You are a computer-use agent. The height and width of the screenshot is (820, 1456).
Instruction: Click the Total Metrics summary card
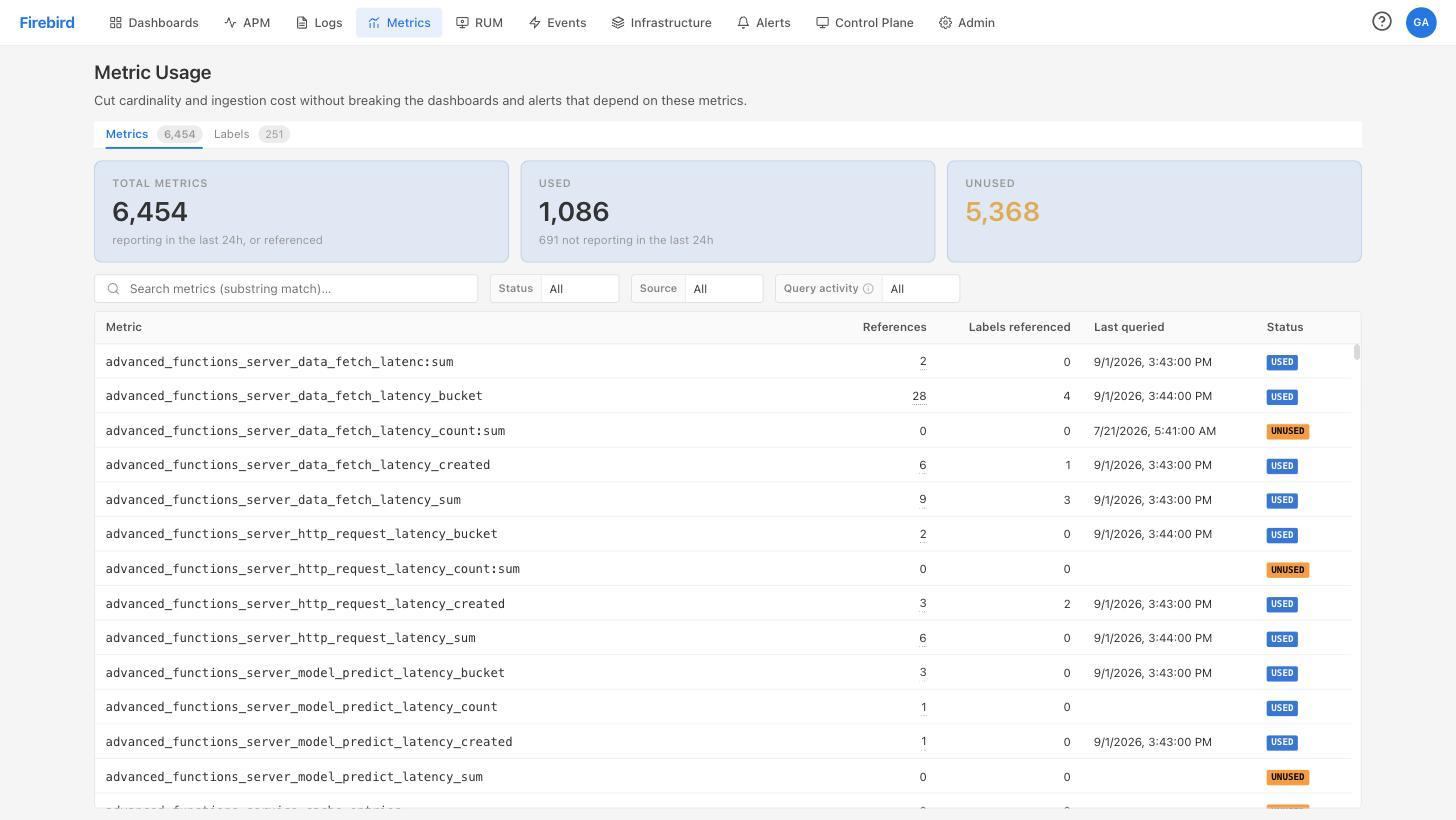pyautogui.click(x=301, y=211)
